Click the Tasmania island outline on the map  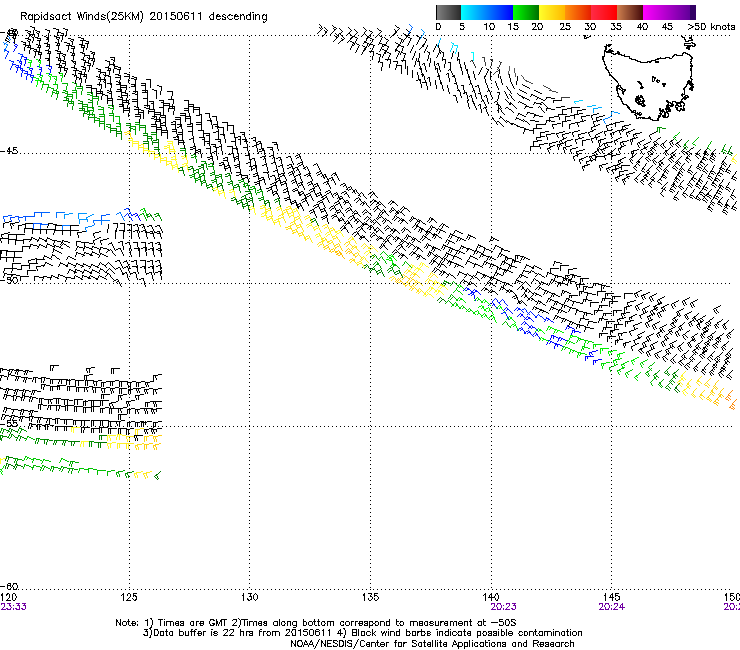[648, 83]
